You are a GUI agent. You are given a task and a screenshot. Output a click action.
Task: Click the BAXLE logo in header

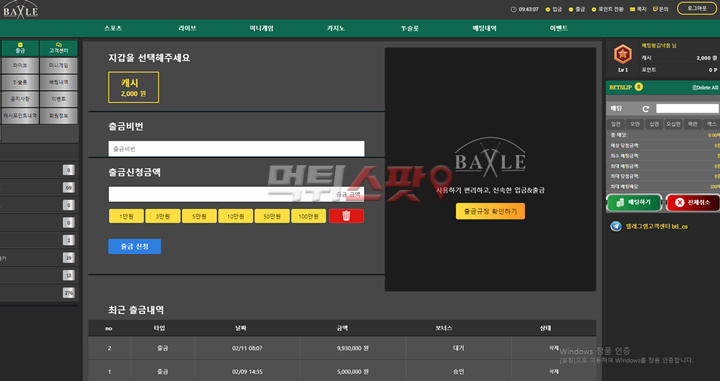21,9
